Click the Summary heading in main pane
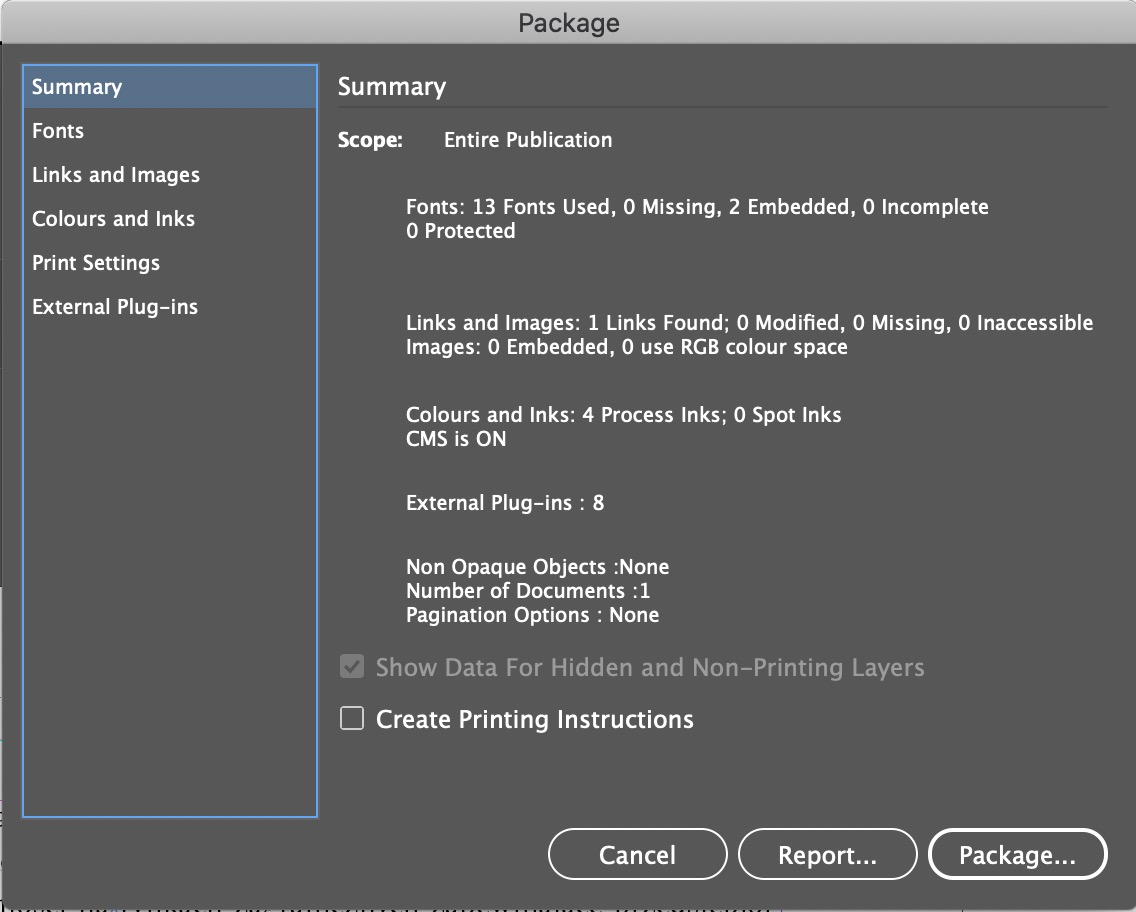Viewport: 1136px width, 912px height. pyautogui.click(x=392, y=87)
